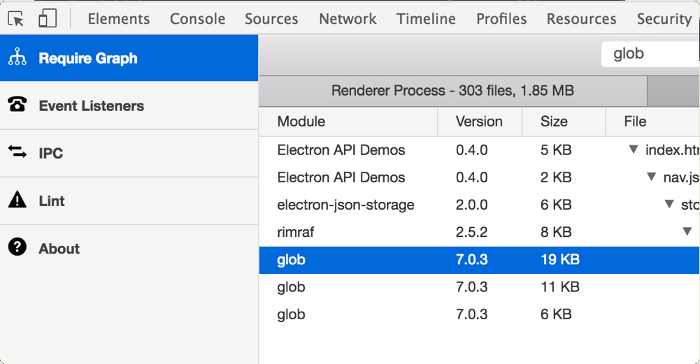This screenshot has width=700, height=364.
Task: Click the Lint warning triangle icon
Action: point(17,200)
